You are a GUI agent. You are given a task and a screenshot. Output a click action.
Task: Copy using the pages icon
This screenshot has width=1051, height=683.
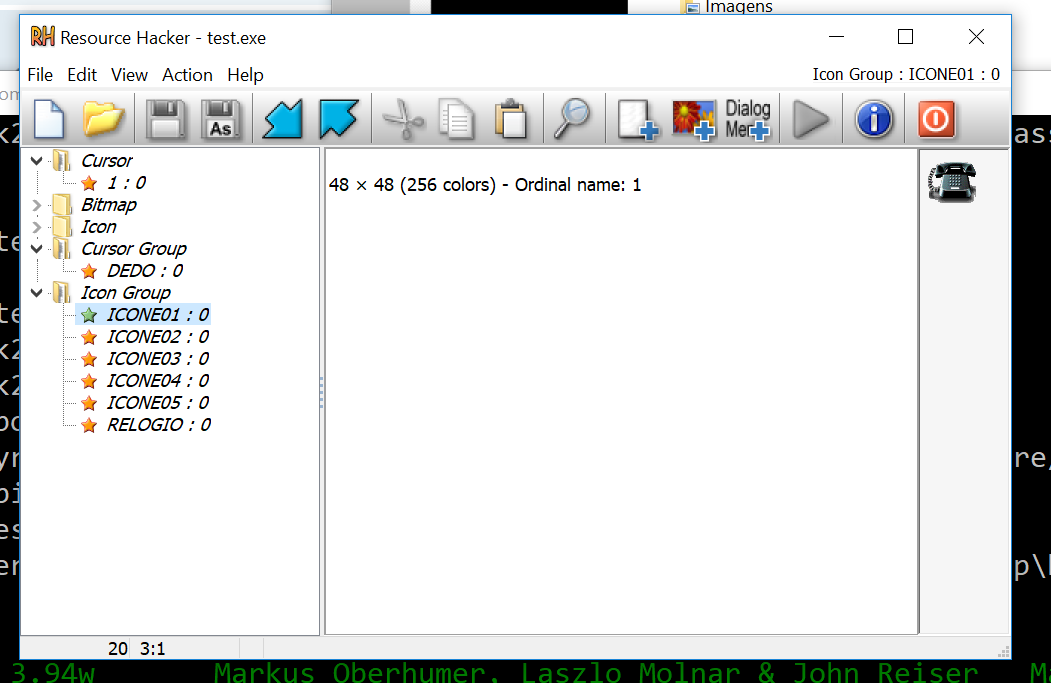click(x=456, y=119)
